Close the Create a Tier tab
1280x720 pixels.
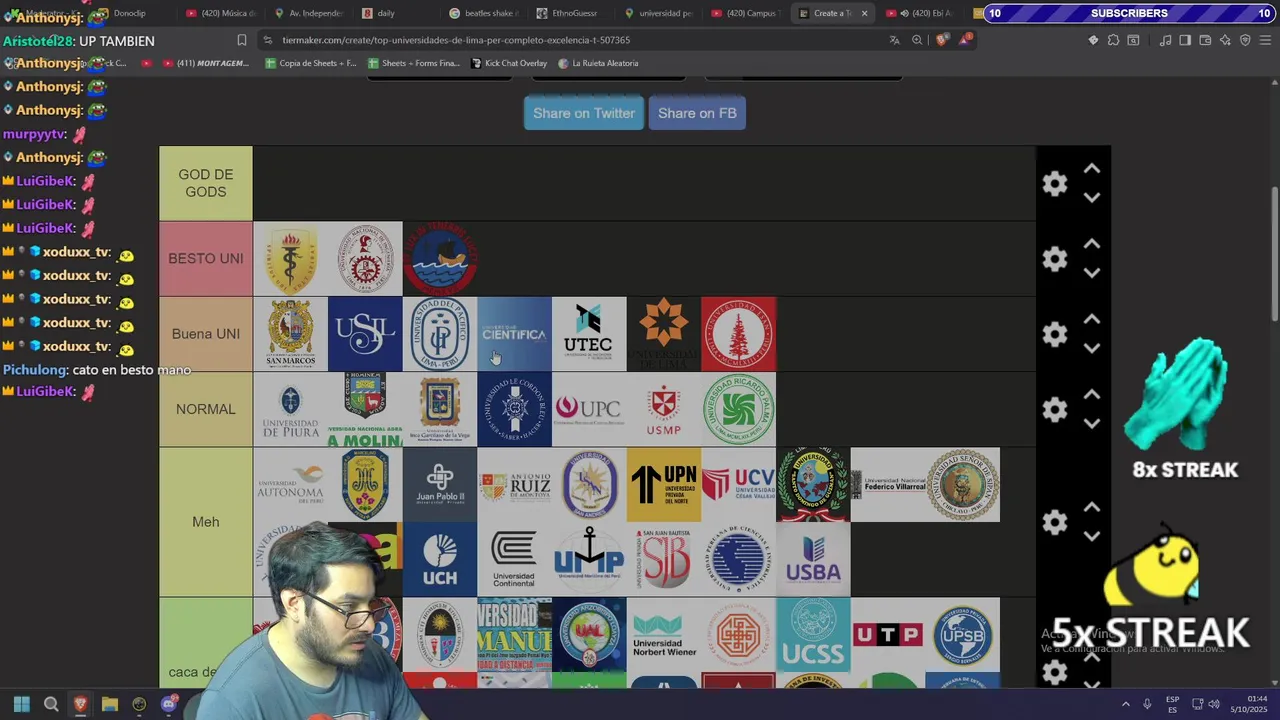point(864,13)
